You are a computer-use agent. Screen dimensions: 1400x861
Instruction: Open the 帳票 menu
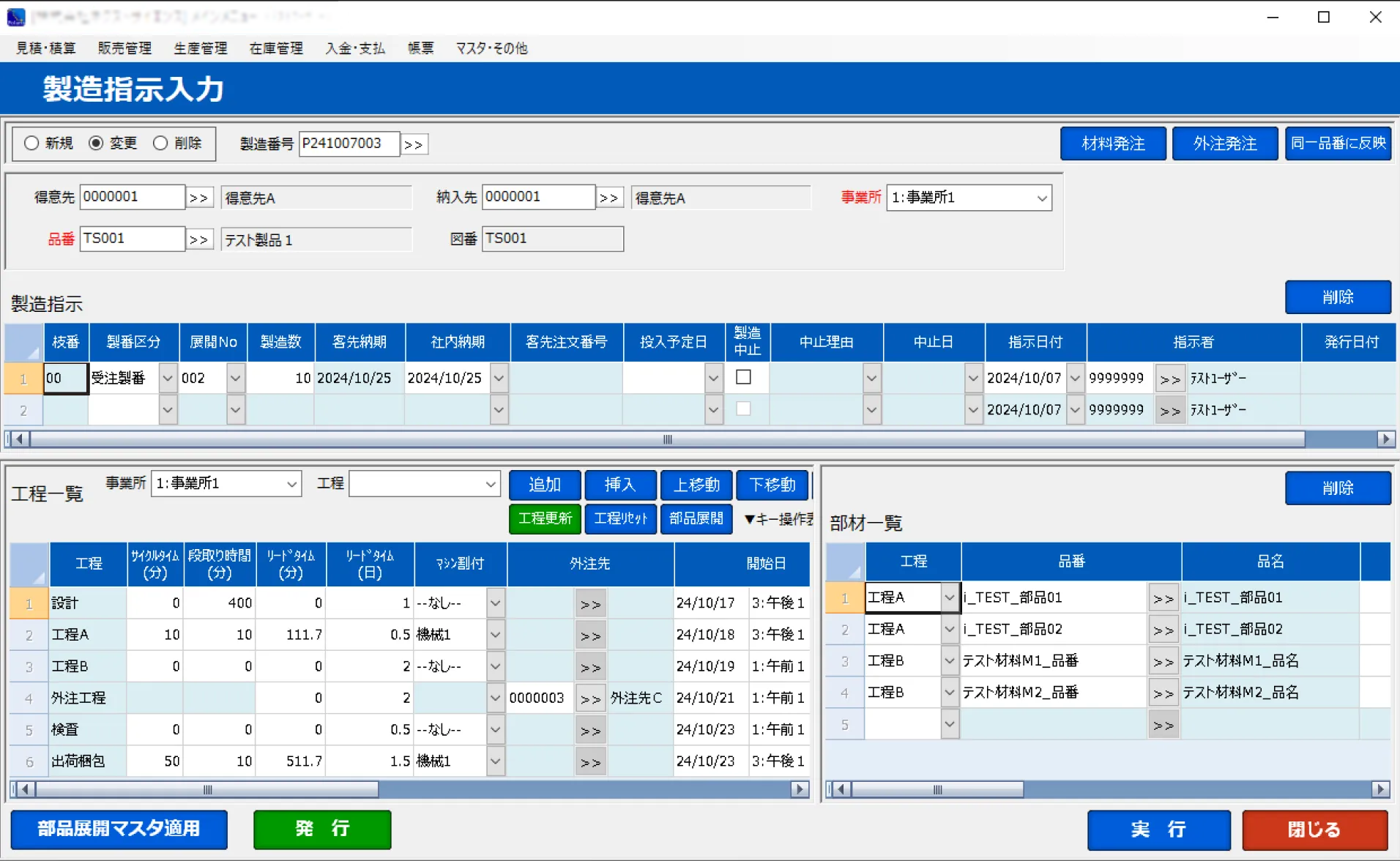point(420,48)
